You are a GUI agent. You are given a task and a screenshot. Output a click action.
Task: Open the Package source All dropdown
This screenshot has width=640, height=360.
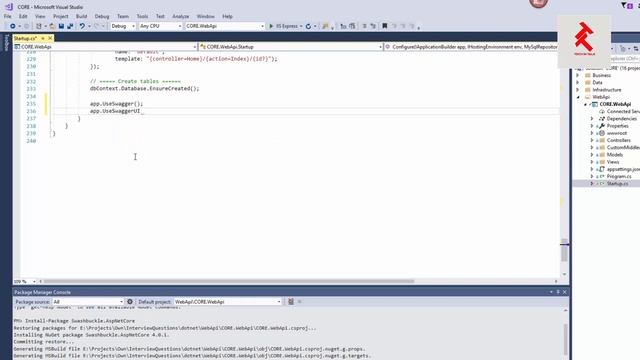(88, 302)
